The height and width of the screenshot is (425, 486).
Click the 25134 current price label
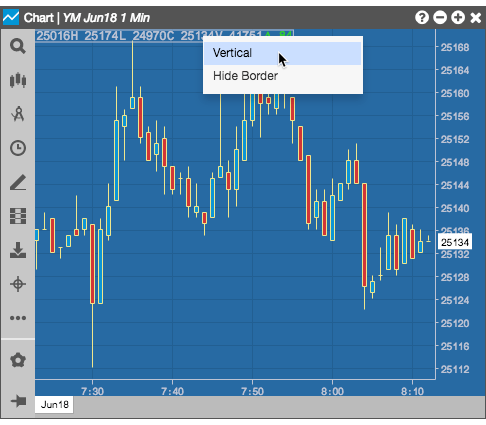[455, 242]
